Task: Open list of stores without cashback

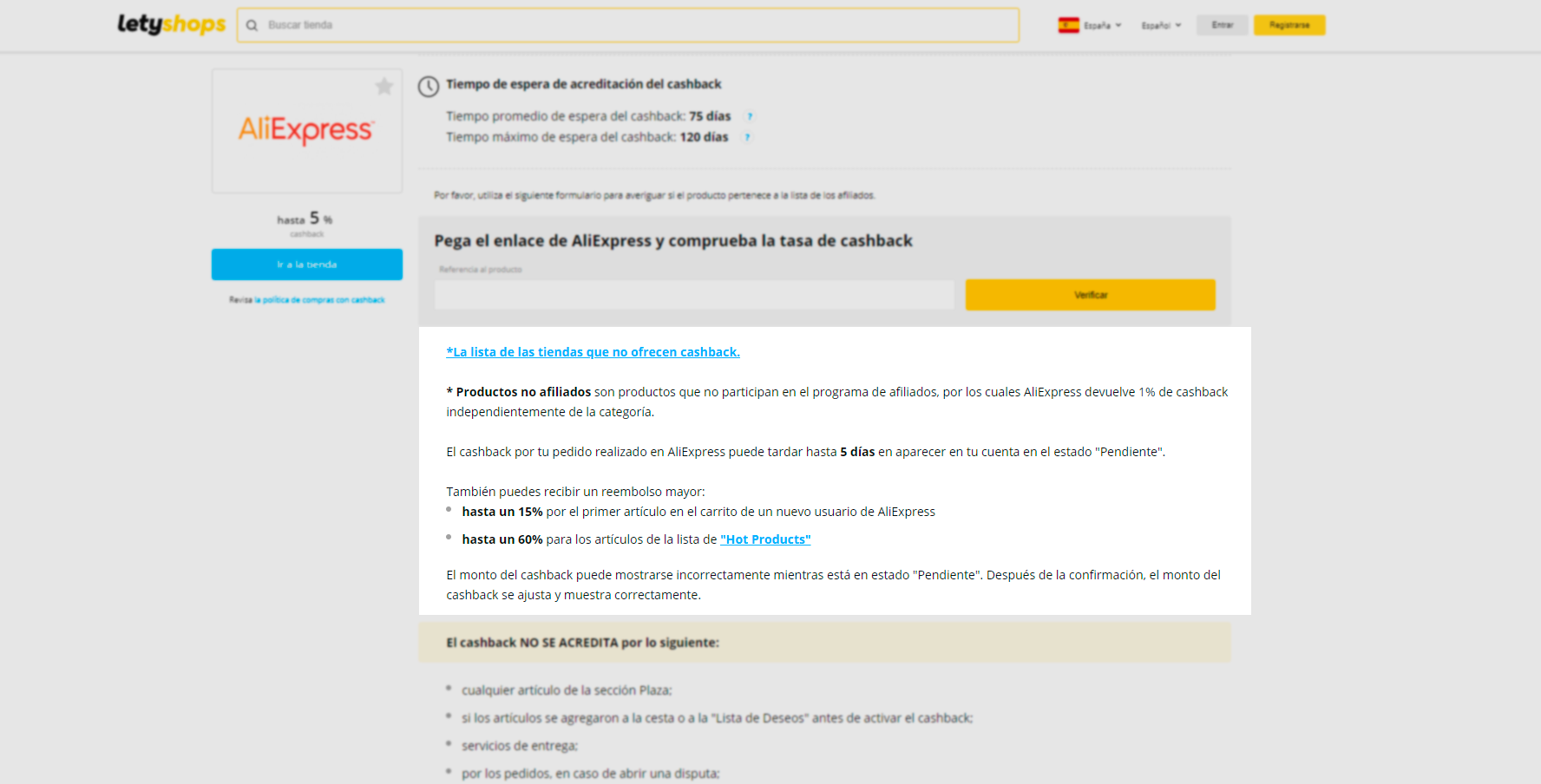Action: point(593,352)
